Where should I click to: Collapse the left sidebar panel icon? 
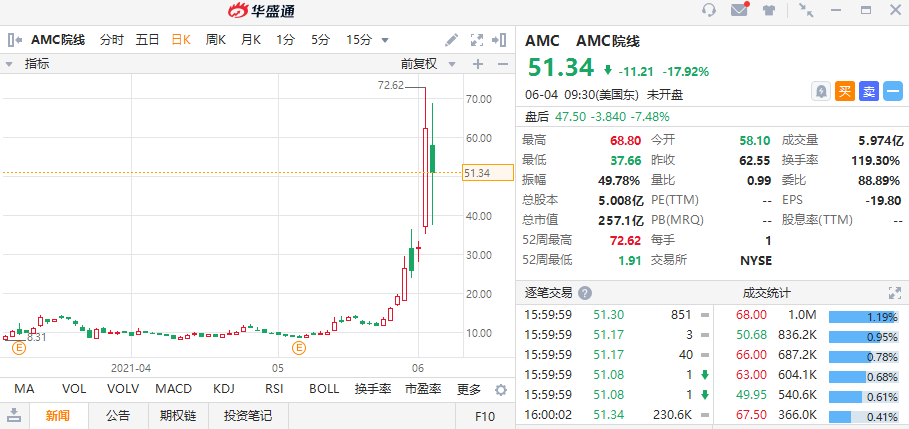14,40
